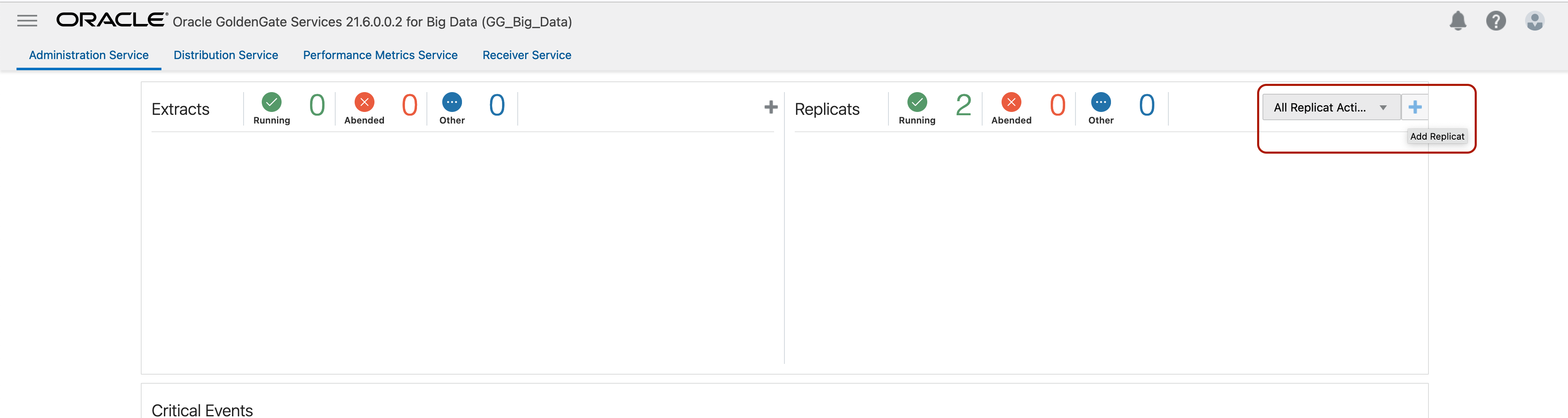
Task: Click the Replicats Other blue dots icon
Action: pos(1101,102)
